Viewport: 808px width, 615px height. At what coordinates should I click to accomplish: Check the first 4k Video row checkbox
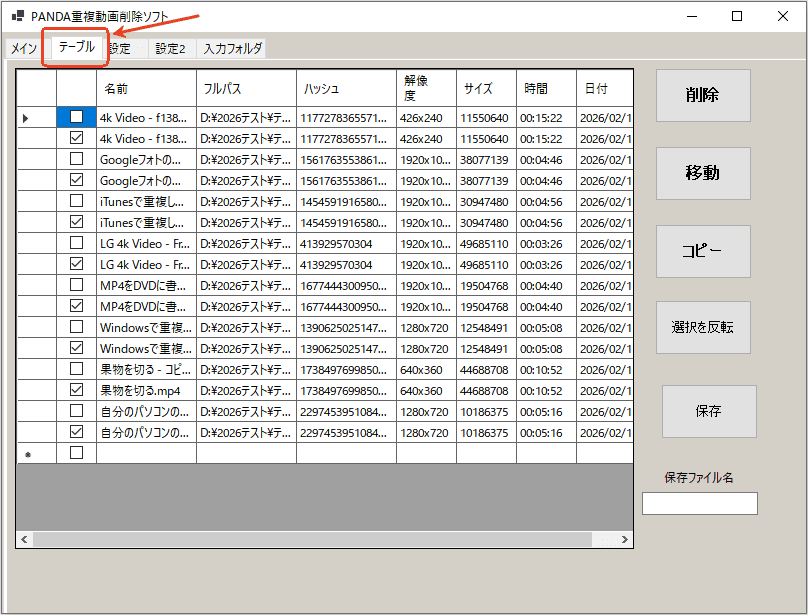(76, 117)
